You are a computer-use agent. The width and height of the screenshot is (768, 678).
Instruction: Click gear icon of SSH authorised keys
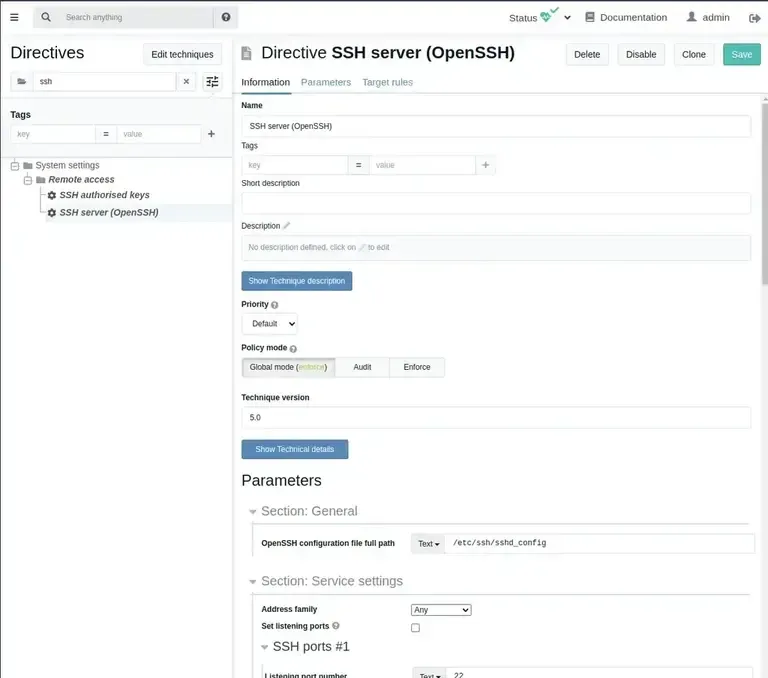(x=52, y=195)
